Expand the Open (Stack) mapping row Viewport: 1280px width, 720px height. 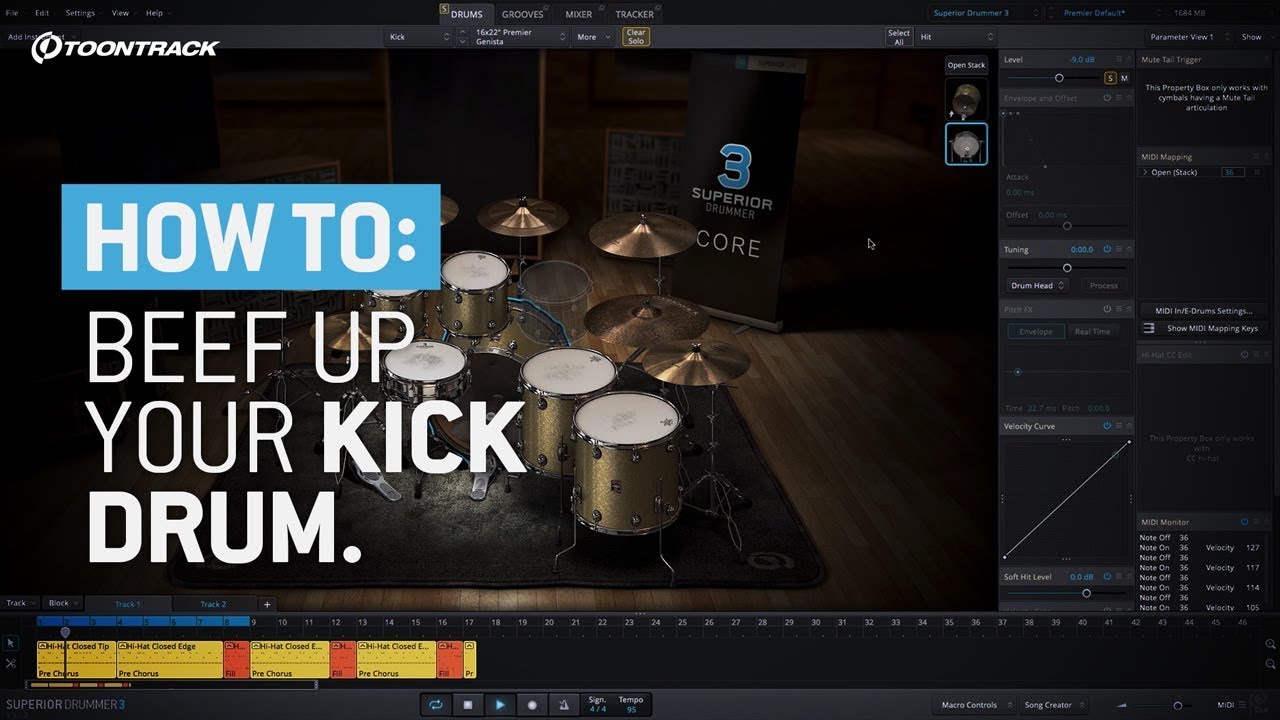pyautogui.click(x=1146, y=173)
